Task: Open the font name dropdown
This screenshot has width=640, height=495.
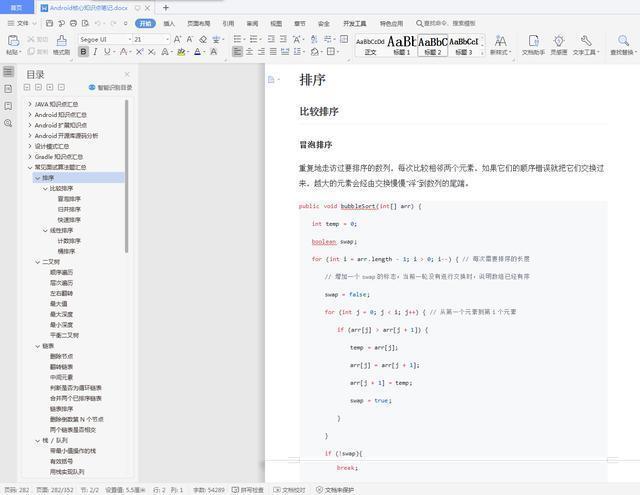Action: (130, 39)
